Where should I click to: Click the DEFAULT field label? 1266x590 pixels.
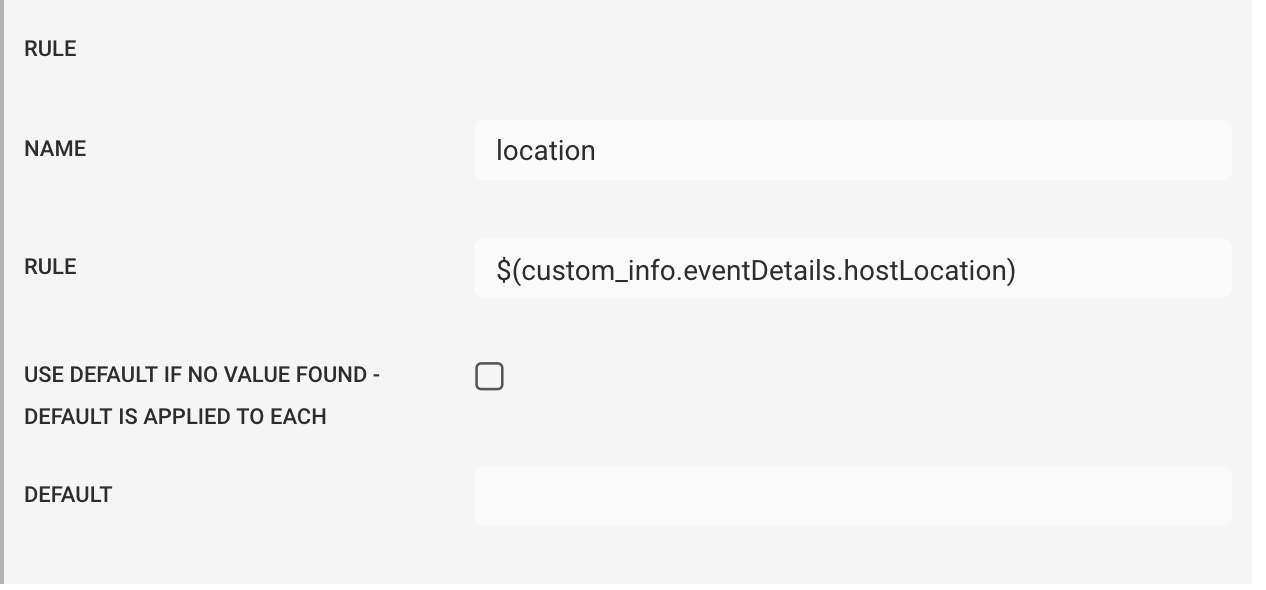(68, 495)
